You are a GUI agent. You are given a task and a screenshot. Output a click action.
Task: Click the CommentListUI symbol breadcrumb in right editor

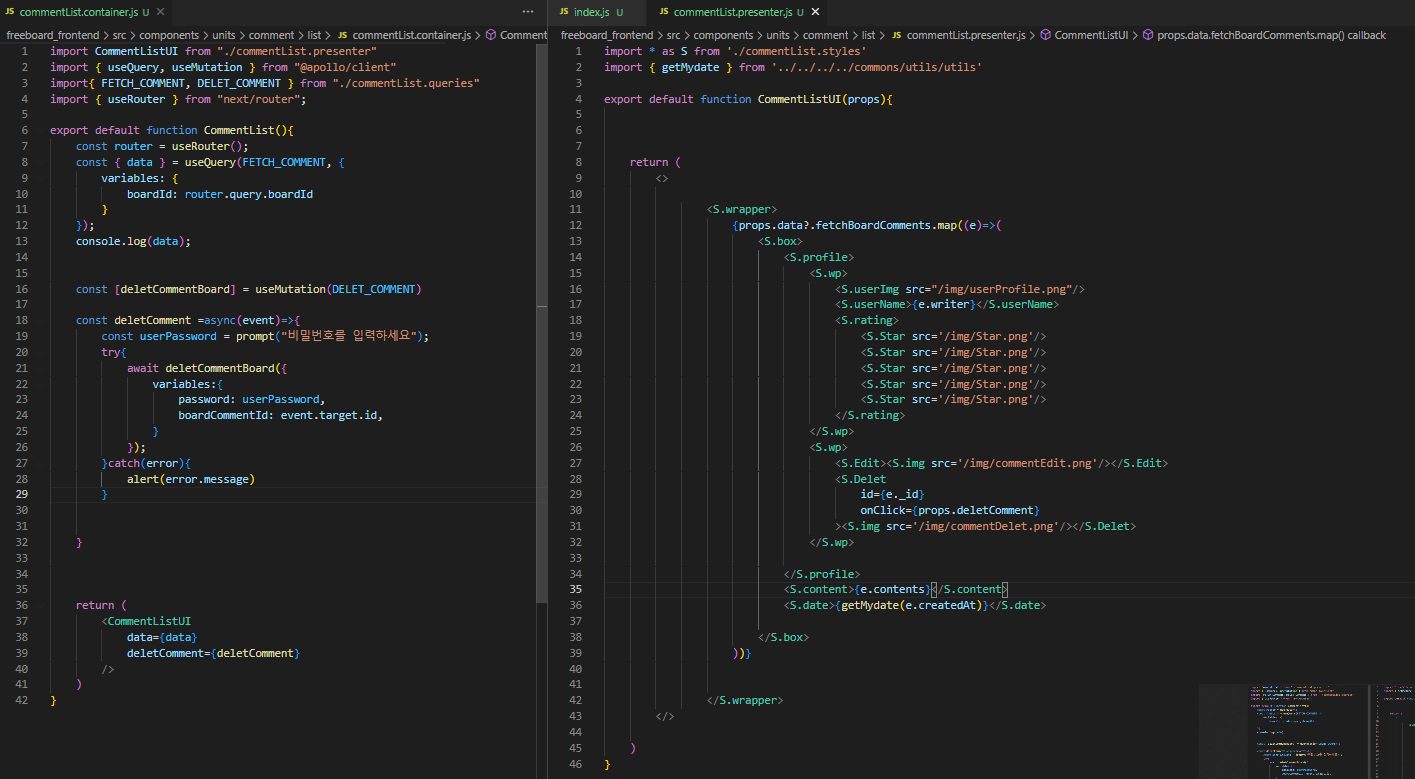coord(1084,35)
